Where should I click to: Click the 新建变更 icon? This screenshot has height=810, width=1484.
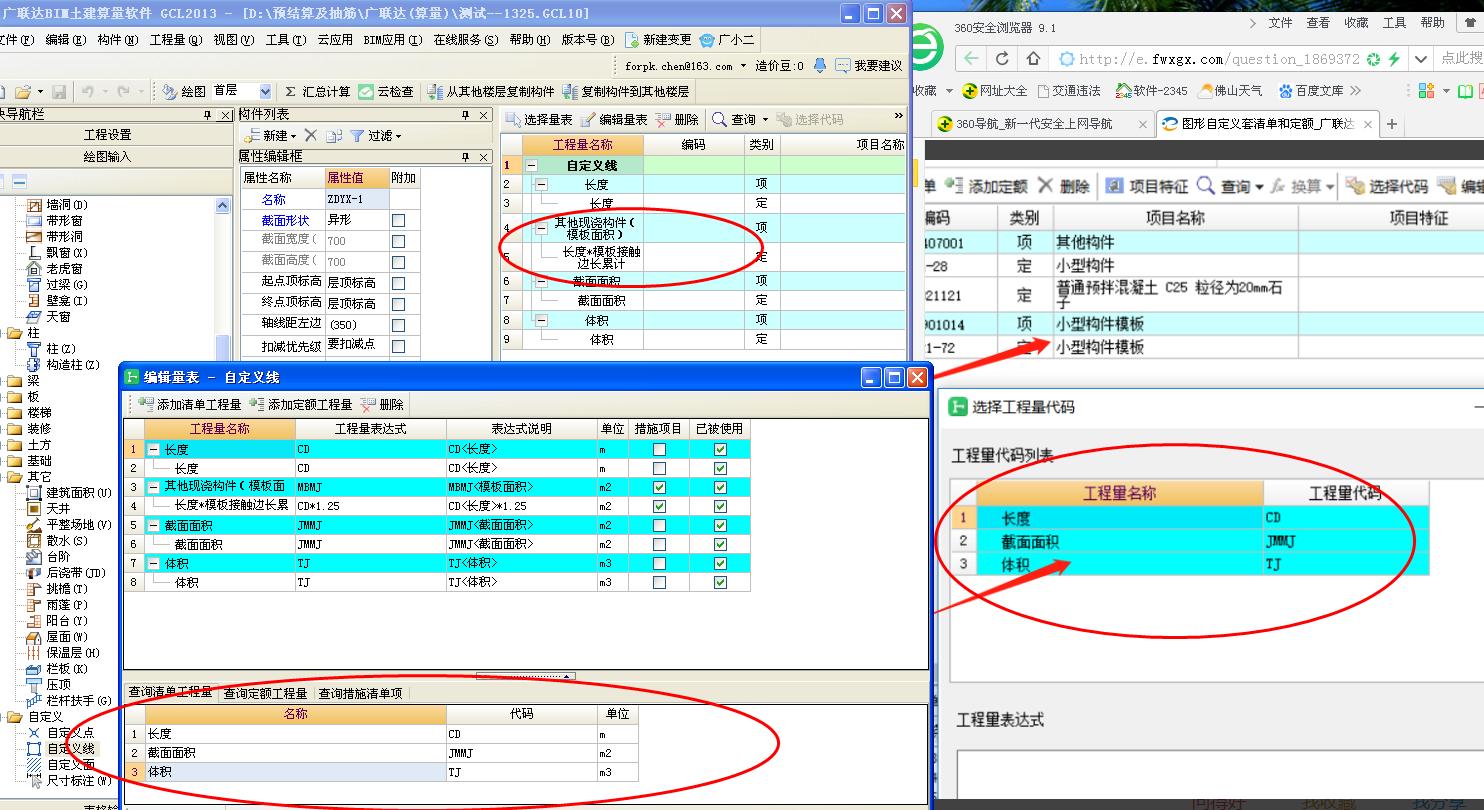click(631, 40)
